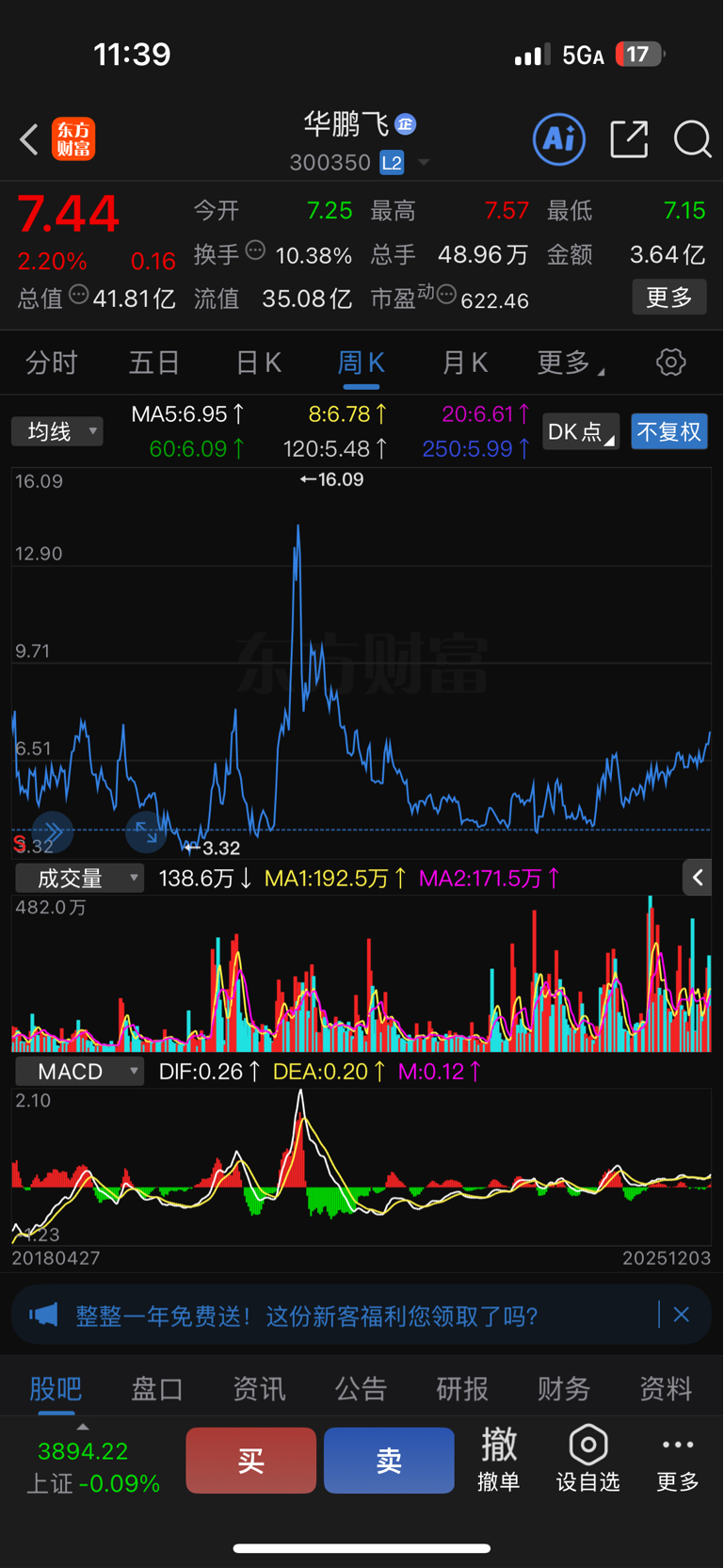Open the 股吧 tab
The height and width of the screenshot is (1568, 724).
tap(56, 1389)
